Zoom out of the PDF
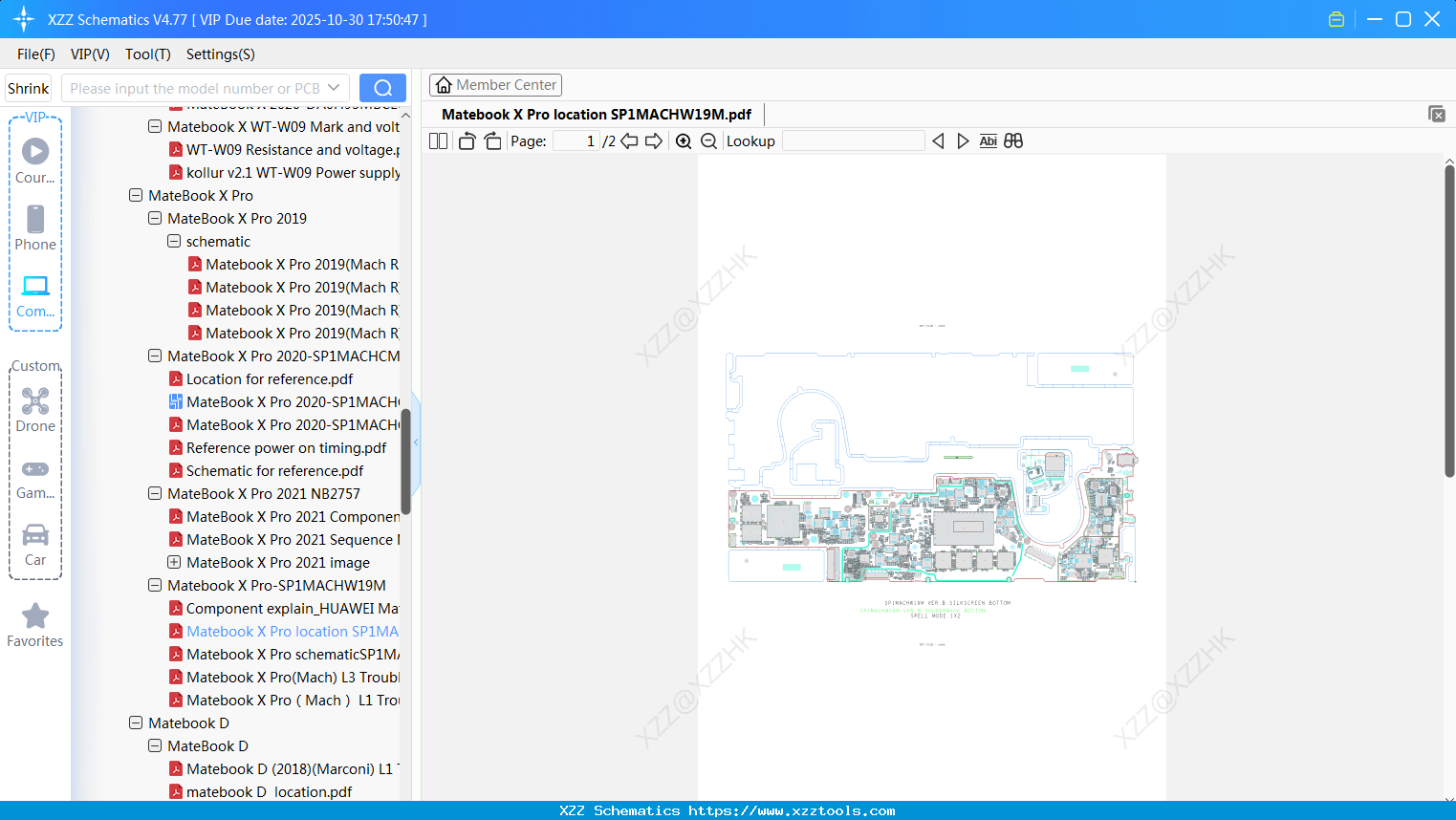 [x=708, y=141]
